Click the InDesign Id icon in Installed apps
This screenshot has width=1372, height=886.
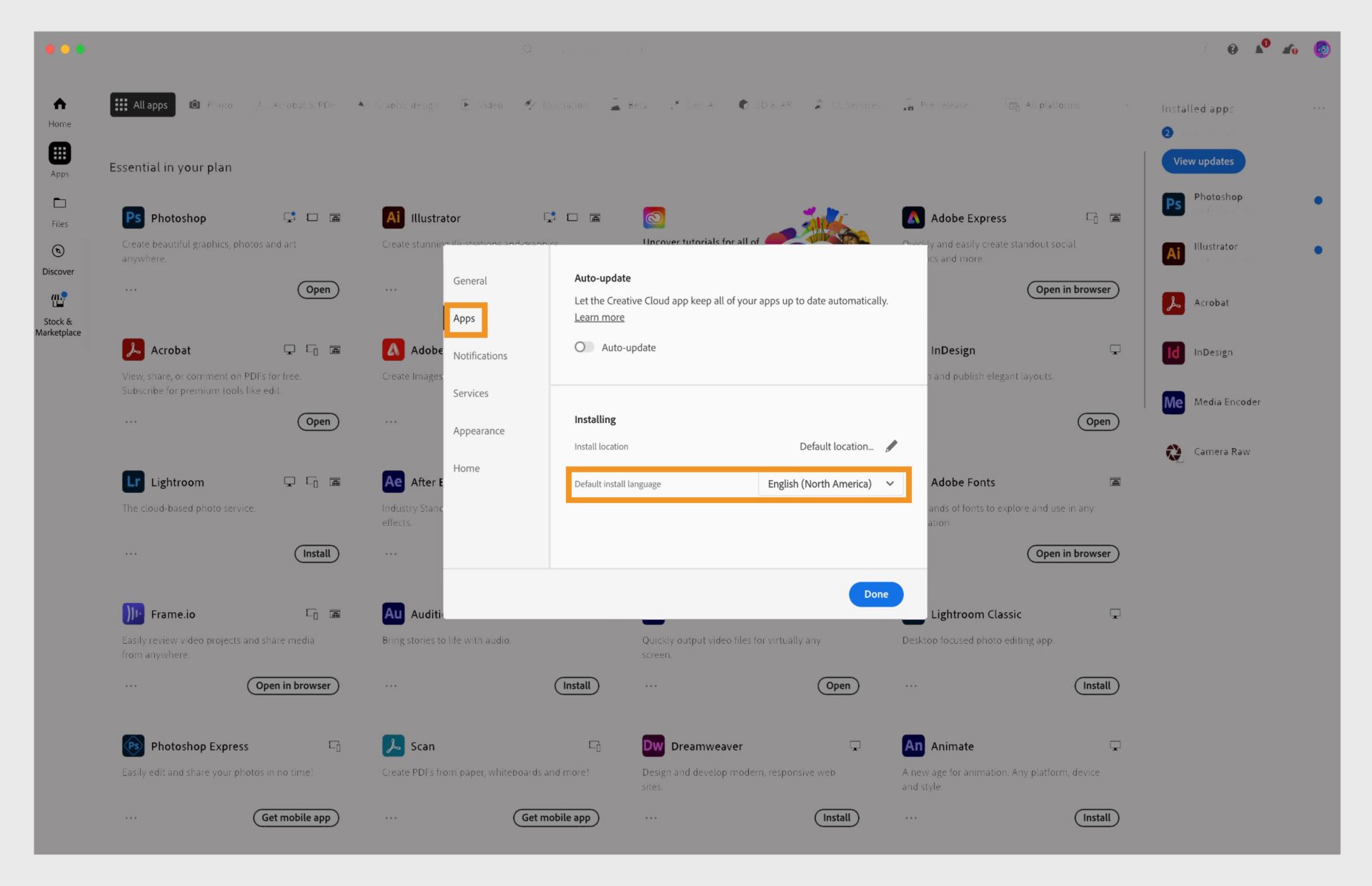(1173, 352)
